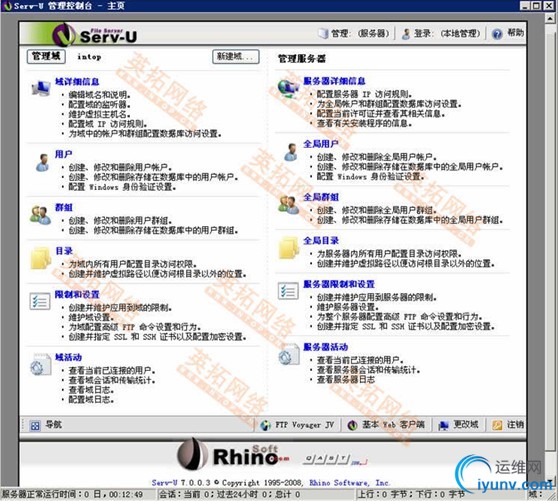The width and height of the screenshot is (558, 501).
Task: Open the 服务器详细信息 link
Action: (x=335, y=81)
